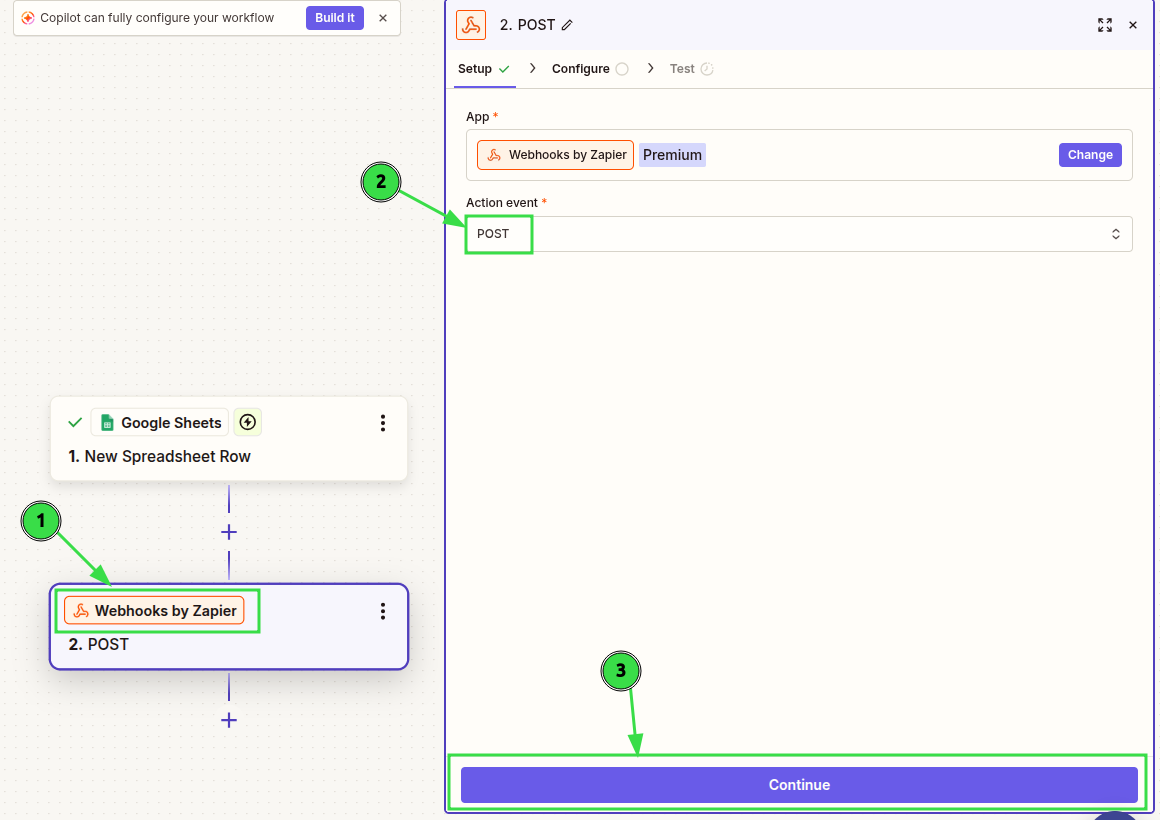Click the lightning bolt icon on the Google Sheets step

point(248,422)
